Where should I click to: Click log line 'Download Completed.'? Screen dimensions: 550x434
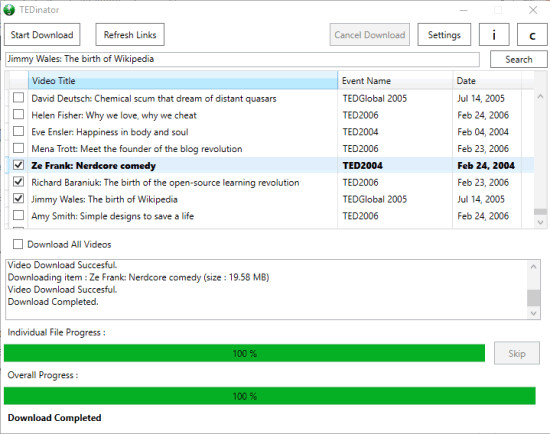53,302
